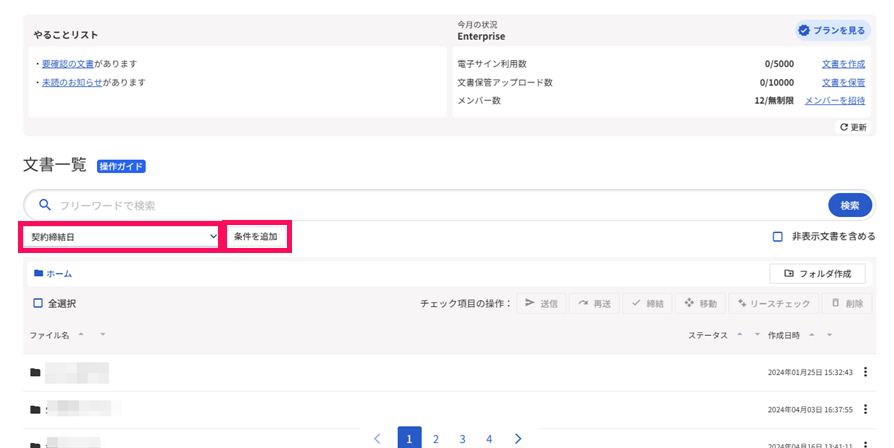Go to page 3
Viewport: 894px width, 448px height.
[x=462, y=439]
